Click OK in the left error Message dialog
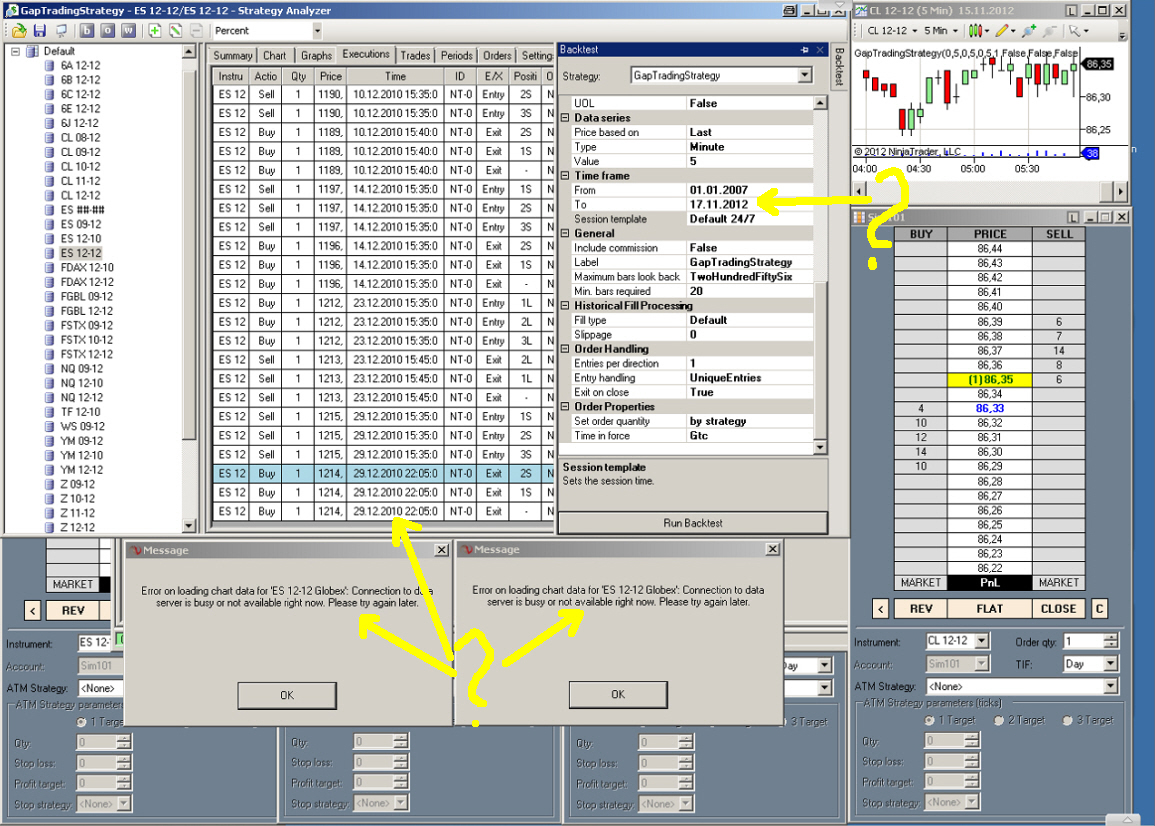This screenshot has width=1155, height=826. [287, 695]
